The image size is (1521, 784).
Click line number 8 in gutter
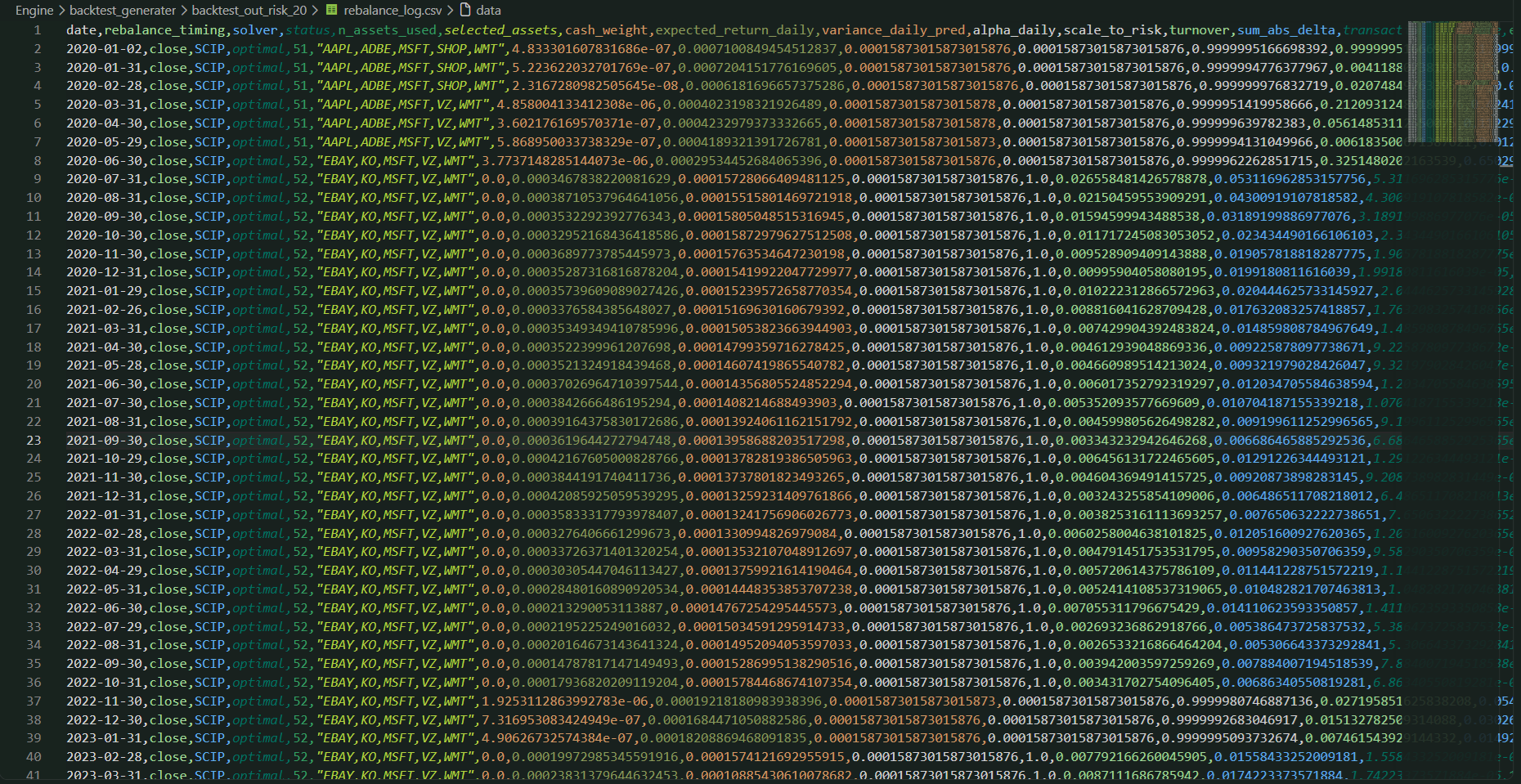(38, 160)
